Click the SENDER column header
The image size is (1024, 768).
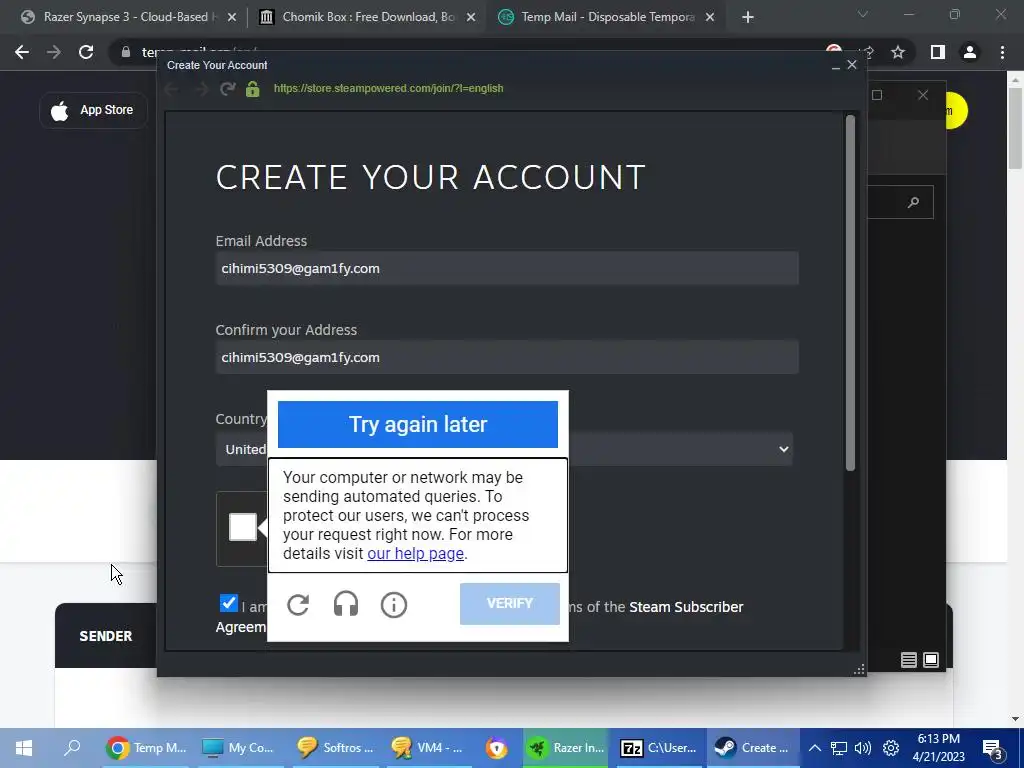point(106,636)
